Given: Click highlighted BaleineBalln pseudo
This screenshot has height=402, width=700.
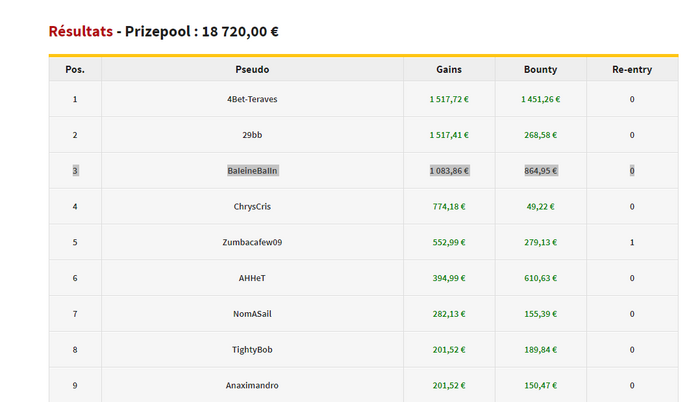Looking at the screenshot, I should [252, 171].
